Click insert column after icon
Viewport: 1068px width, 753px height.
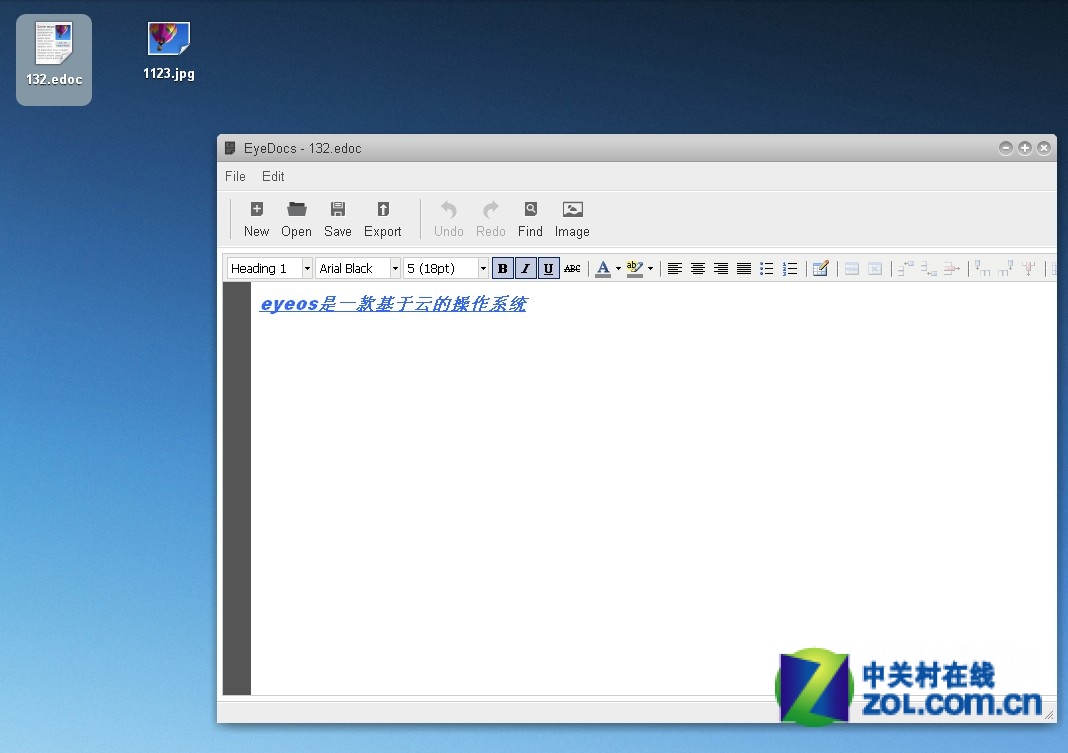(x=1005, y=268)
